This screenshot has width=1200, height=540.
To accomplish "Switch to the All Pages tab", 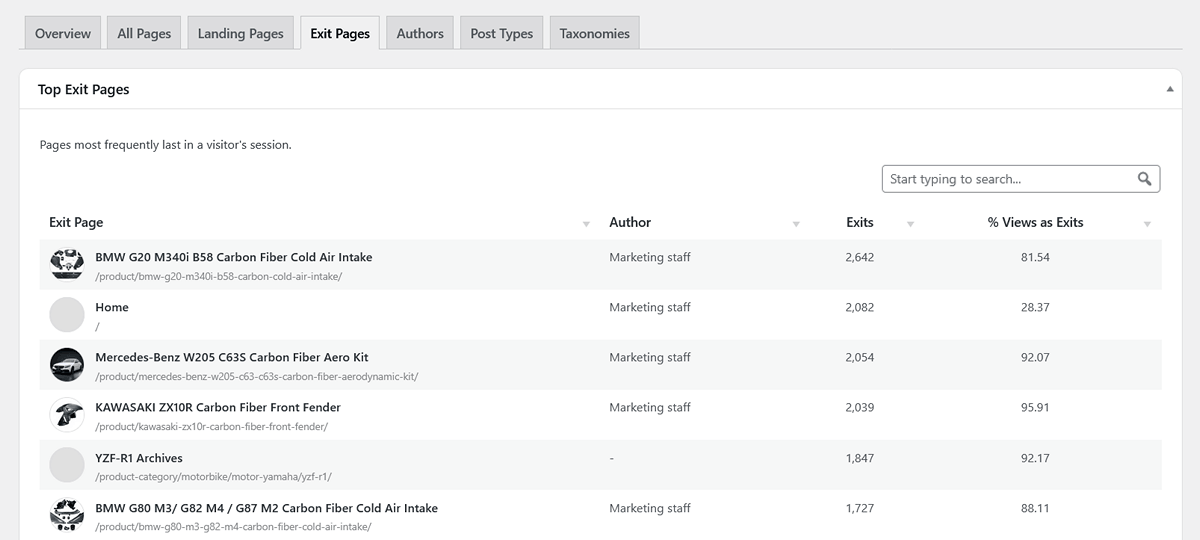I will [144, 33].
